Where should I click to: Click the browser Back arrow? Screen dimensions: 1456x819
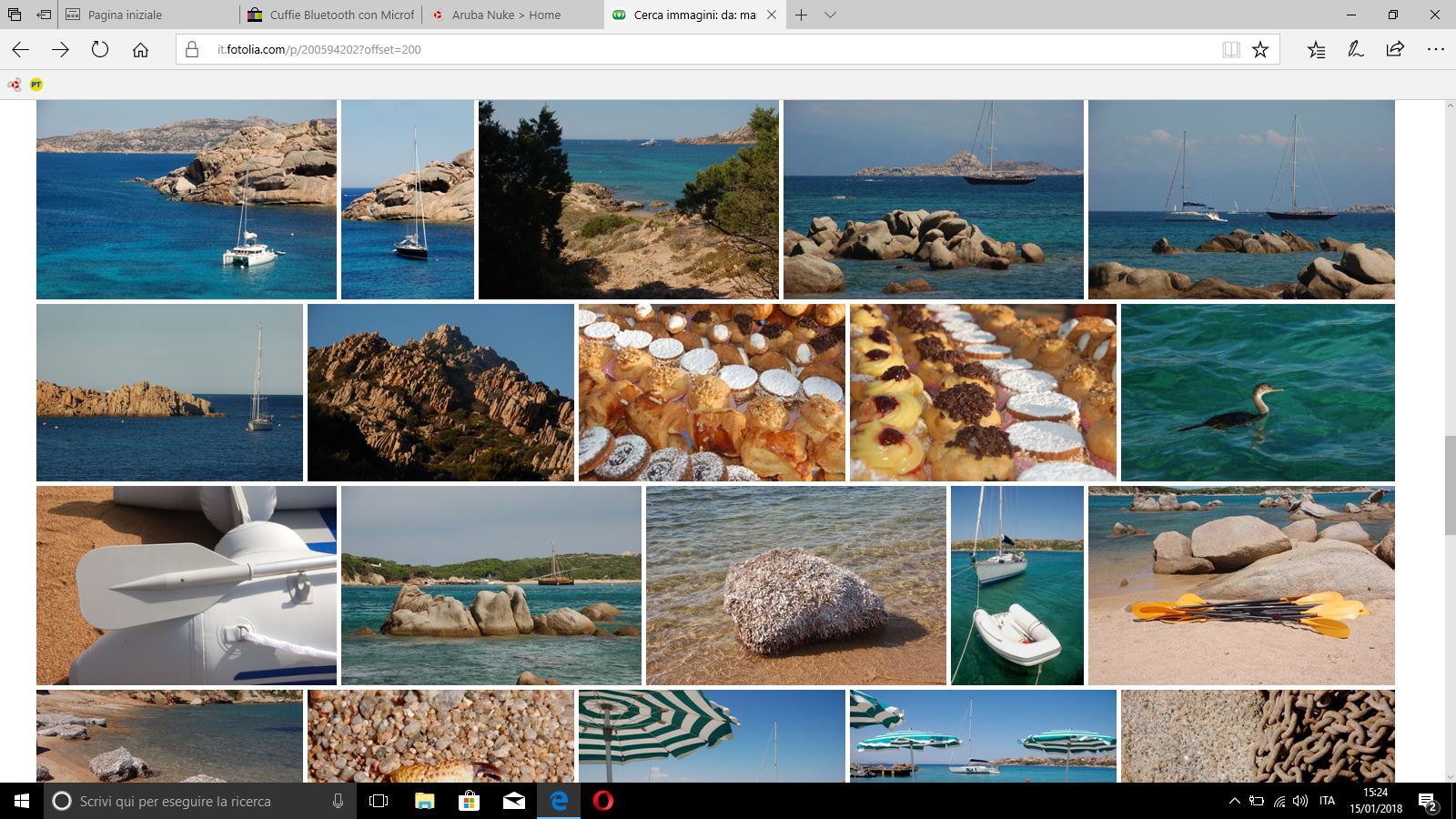20,50
